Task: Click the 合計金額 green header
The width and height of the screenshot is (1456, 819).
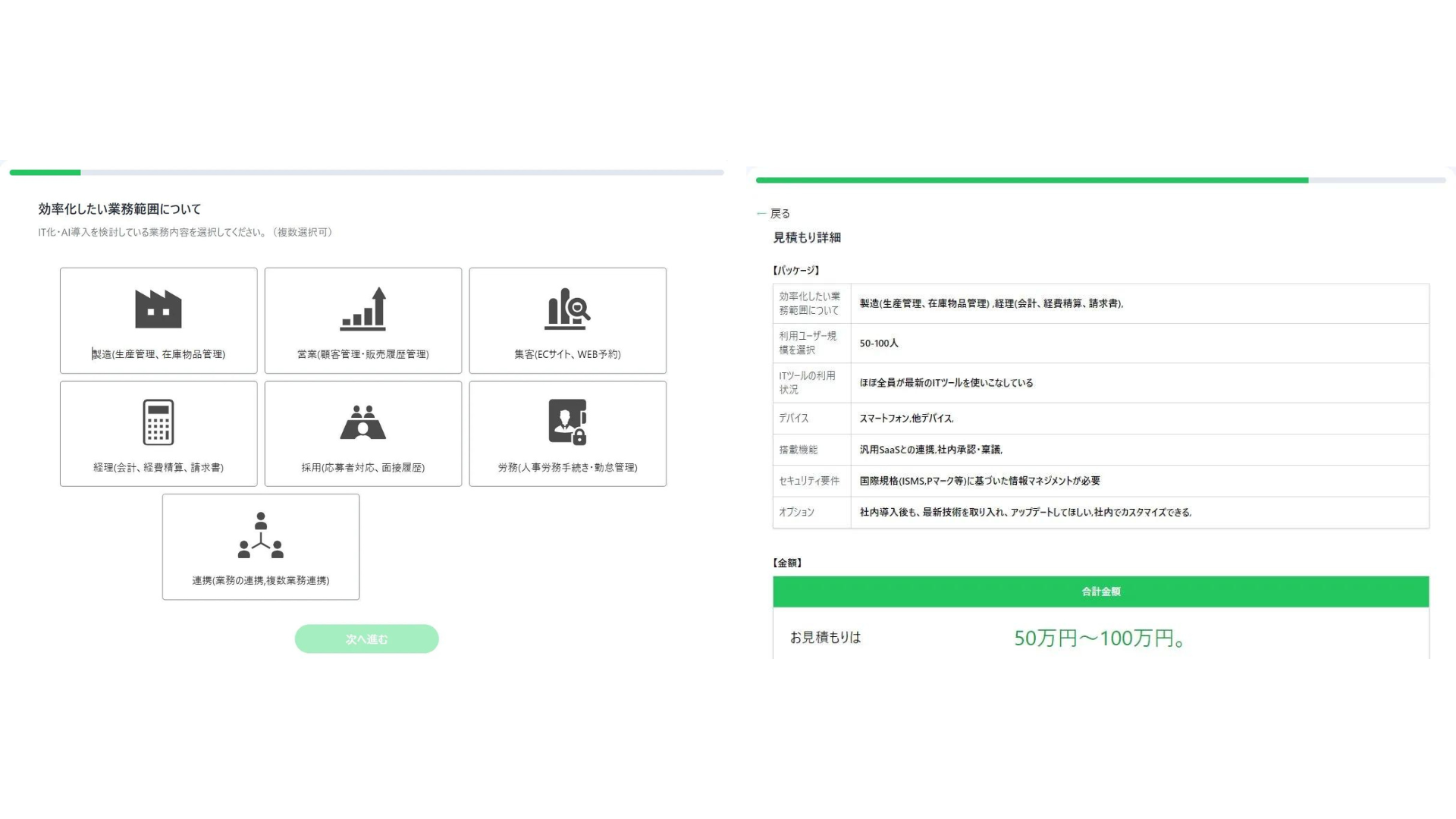Action: pos(1100,591)
